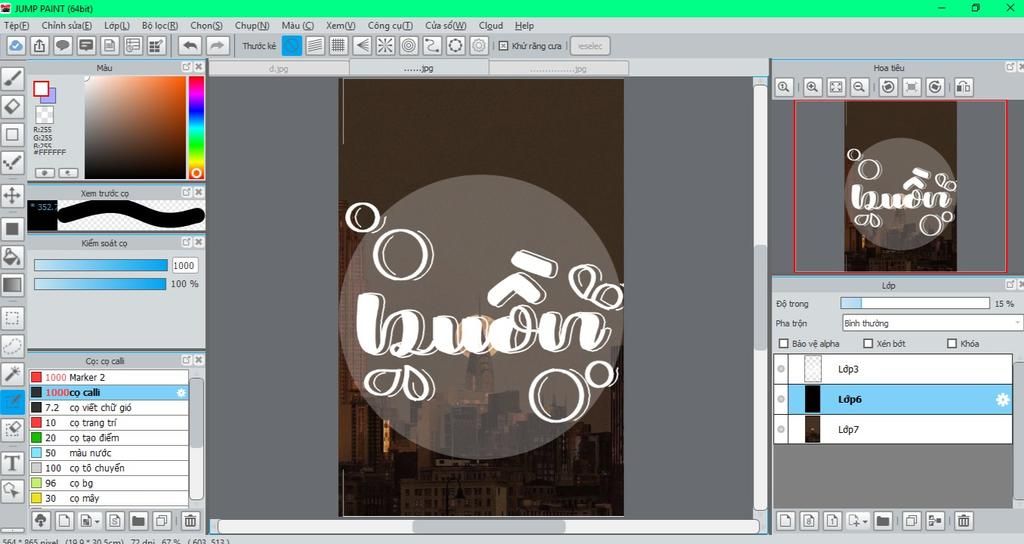Enable the Xén bớt checkbox
Screen dimensions: 1024x544
coord(868,344)
